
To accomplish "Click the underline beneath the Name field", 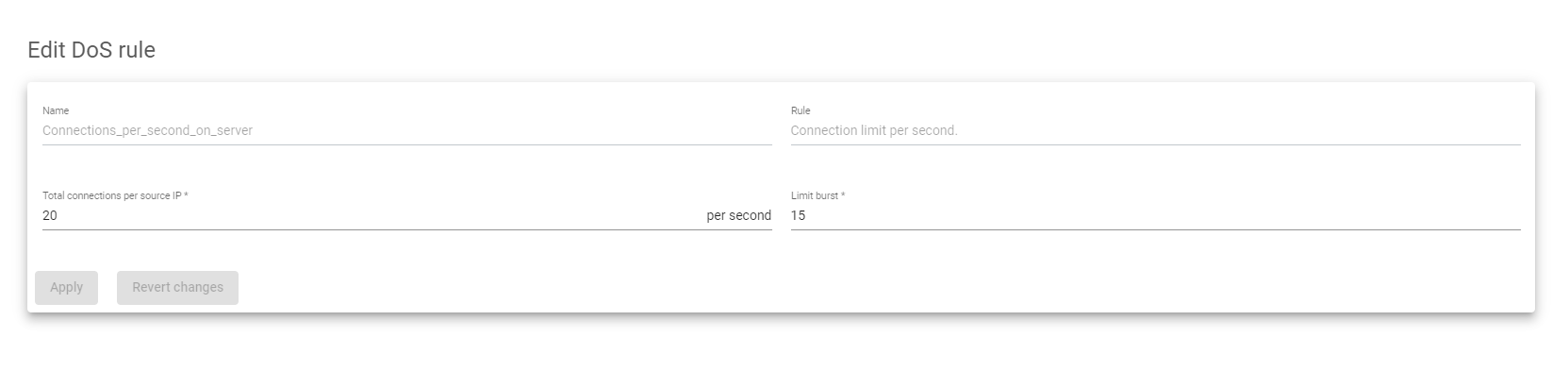I will pos(406,144).
